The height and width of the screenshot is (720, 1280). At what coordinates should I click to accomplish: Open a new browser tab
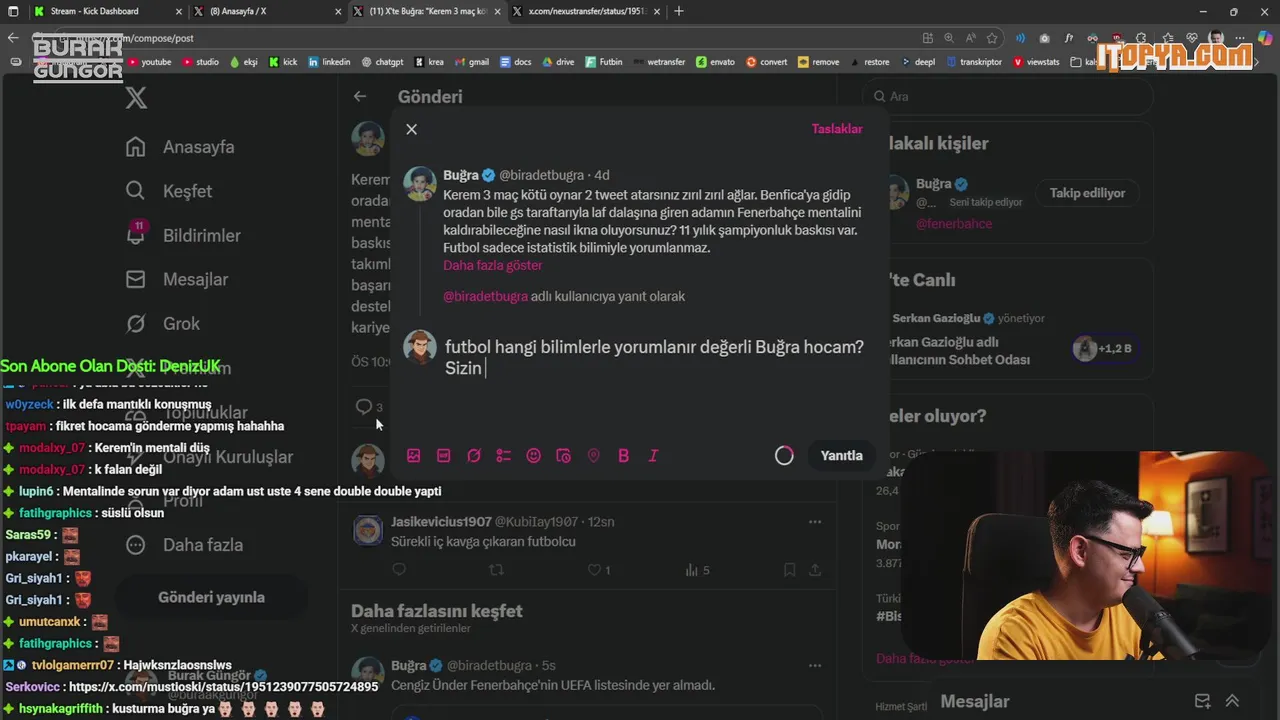tap(679, 11)
